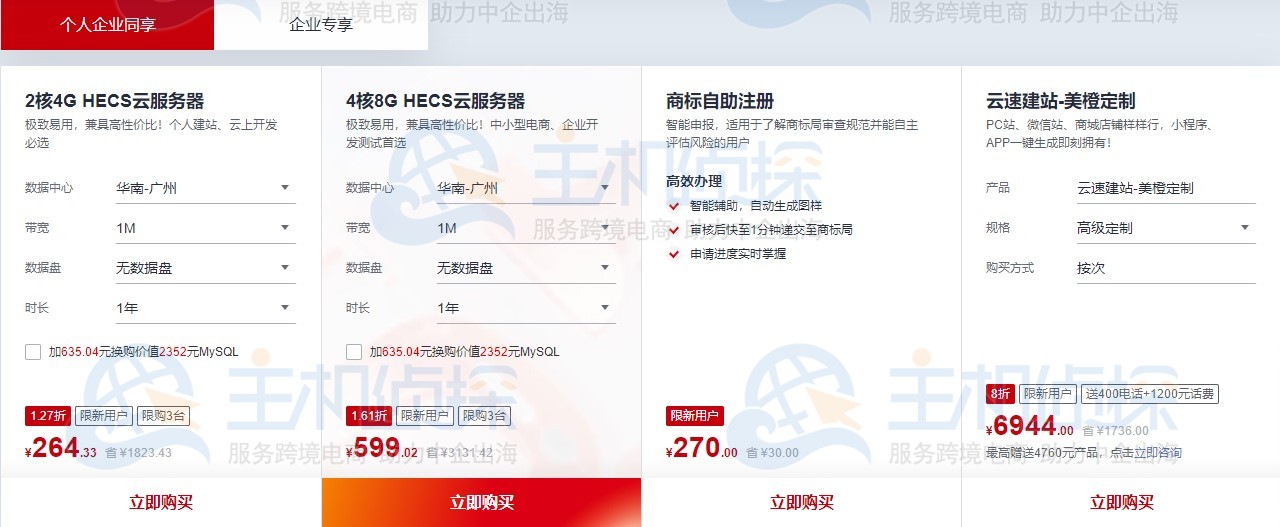Click 立即购买 for 云速建站-美橙定制

tap(1121, 502)
